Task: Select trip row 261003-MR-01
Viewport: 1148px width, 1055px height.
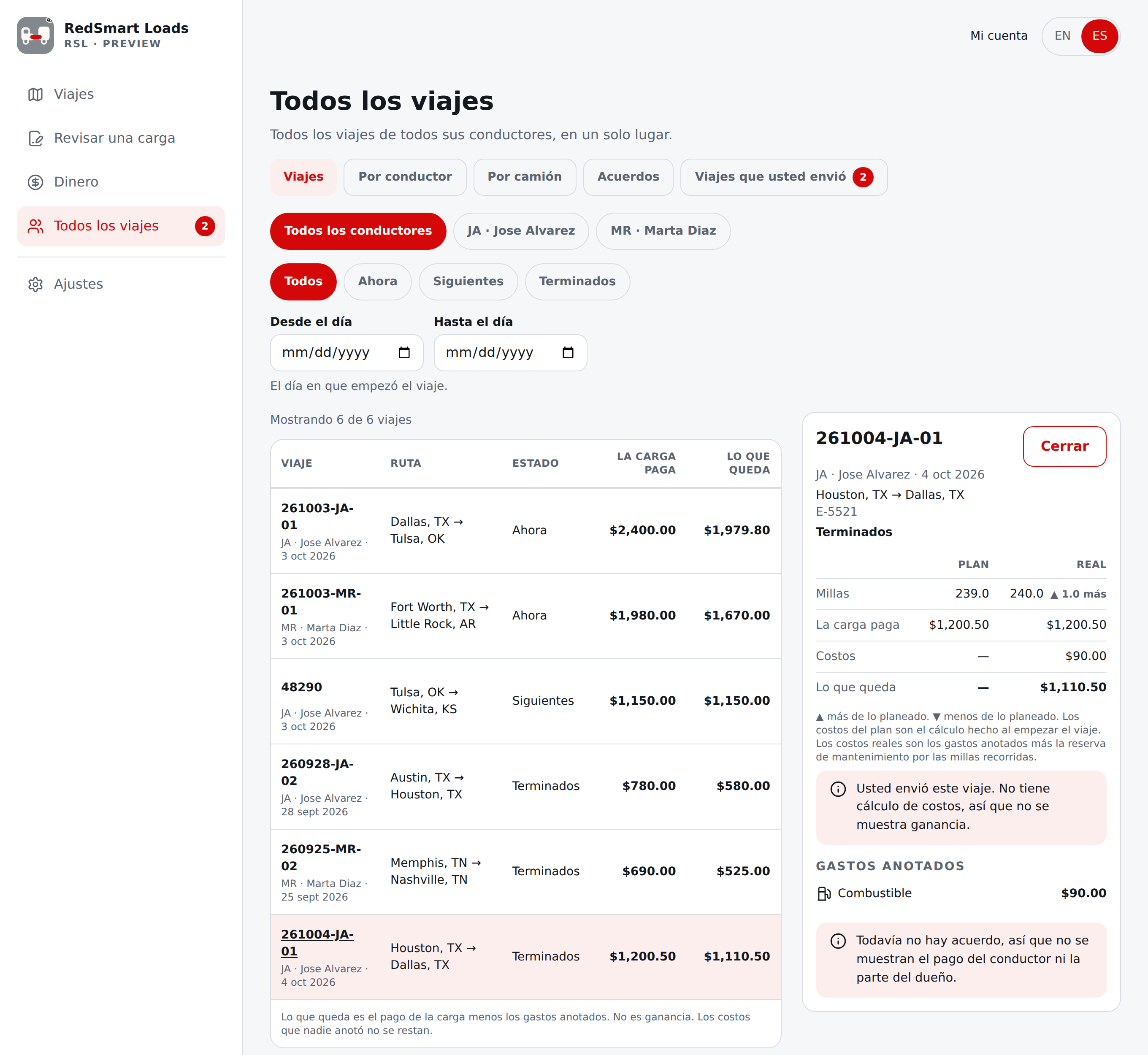Action: click(x=525, y=616)
